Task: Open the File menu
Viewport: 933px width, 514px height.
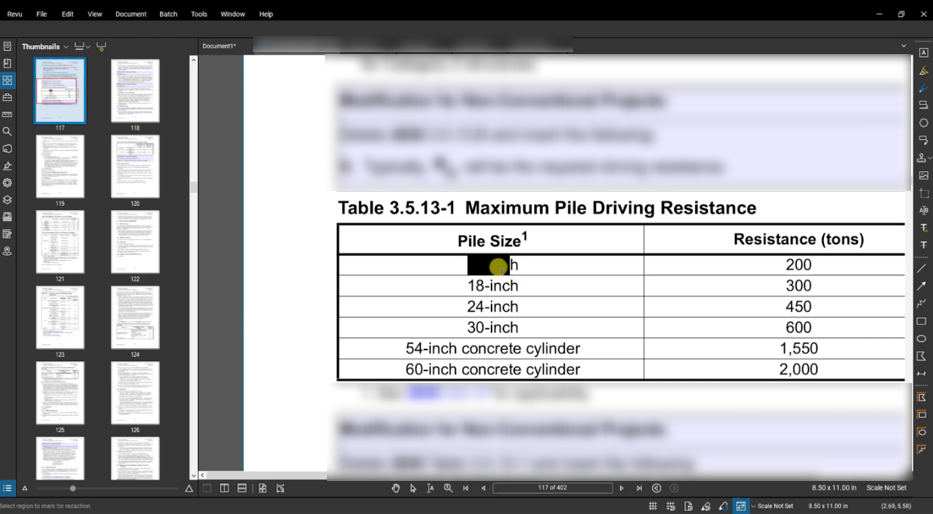Action: point(42,14)
